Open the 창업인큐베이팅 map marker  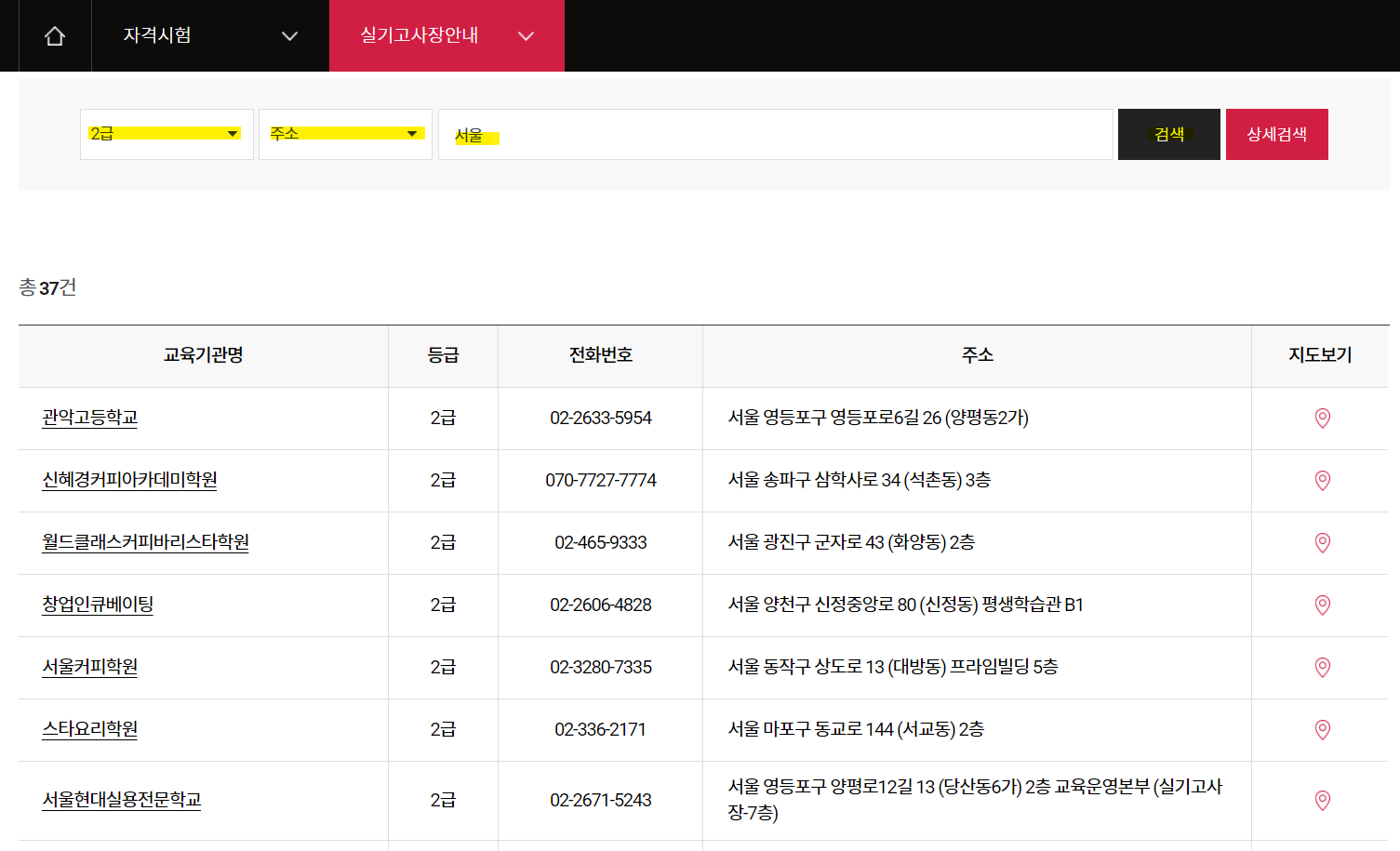[x=1322, y=605]
